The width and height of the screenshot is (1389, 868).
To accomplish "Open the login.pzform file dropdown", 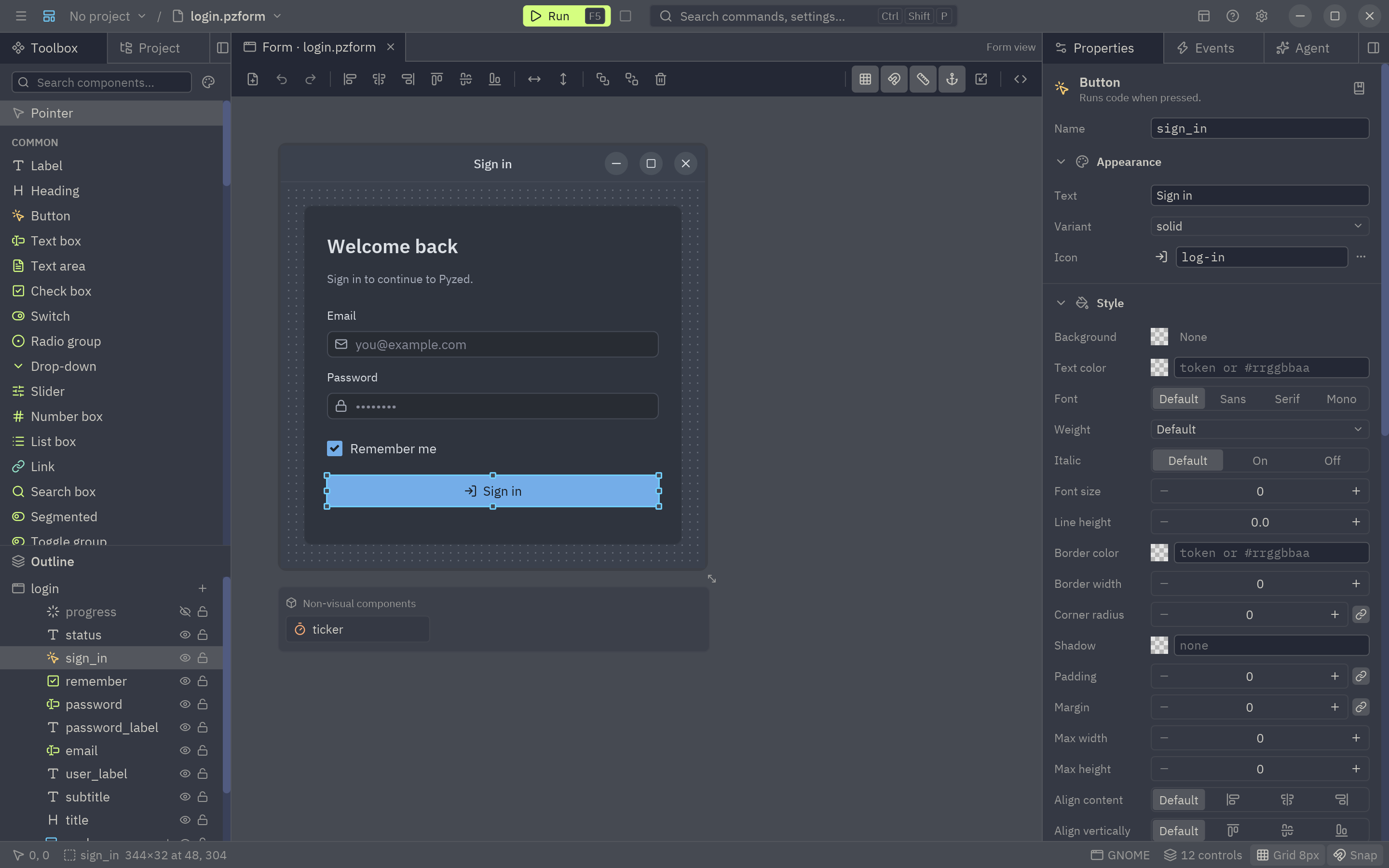I will 227,16.
